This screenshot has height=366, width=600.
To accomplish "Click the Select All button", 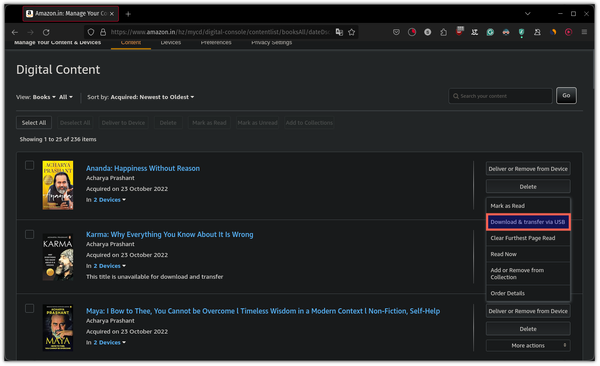I will tap(34, 123).
